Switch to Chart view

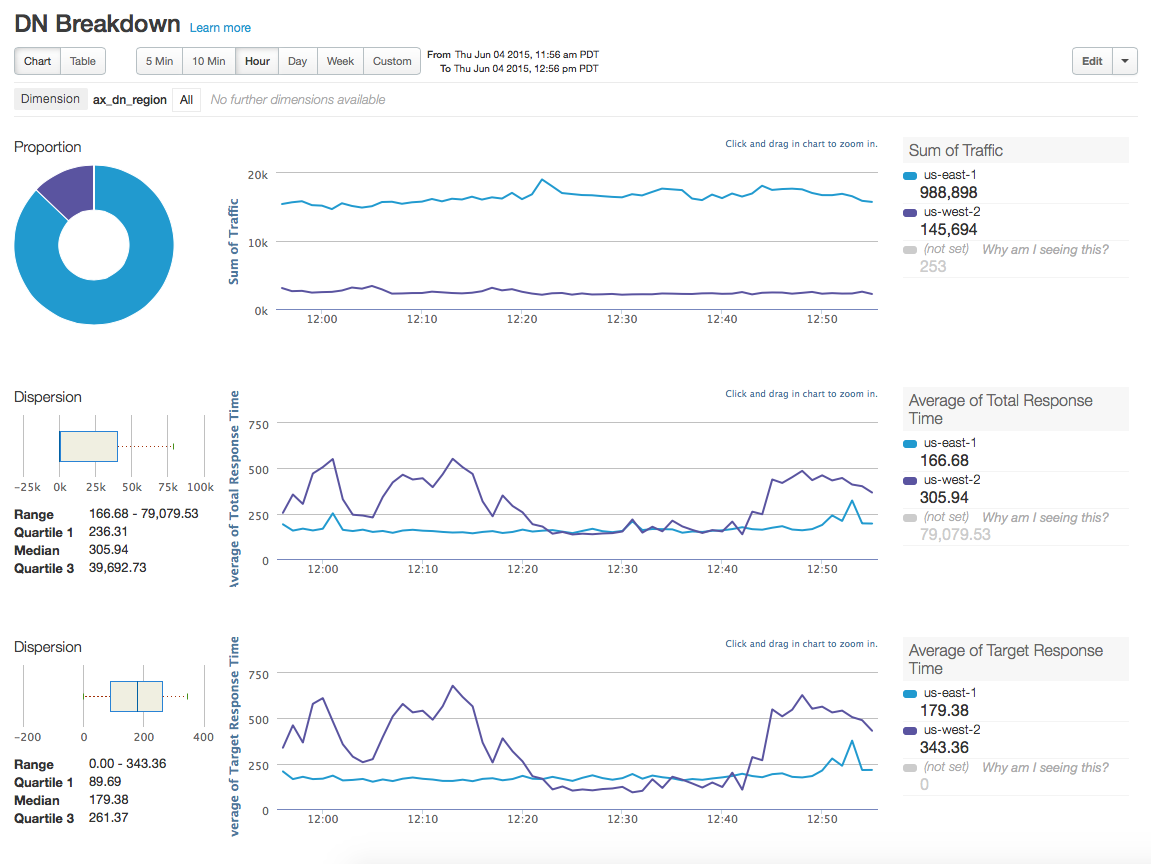tap(37, 61)
